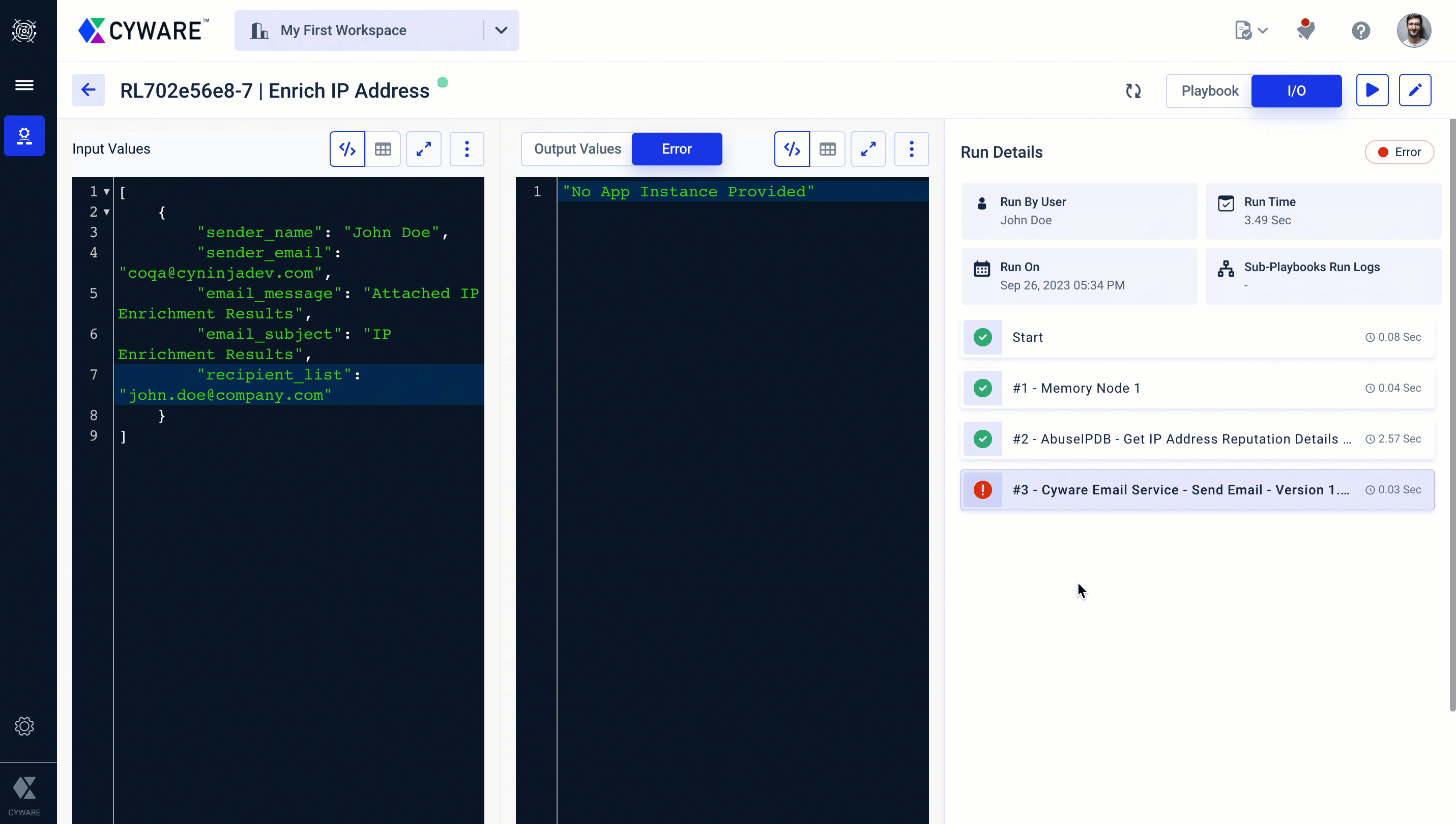1456x824 pixels.
Task: Switch to the Playbook tab
Action: [1209, 91]
